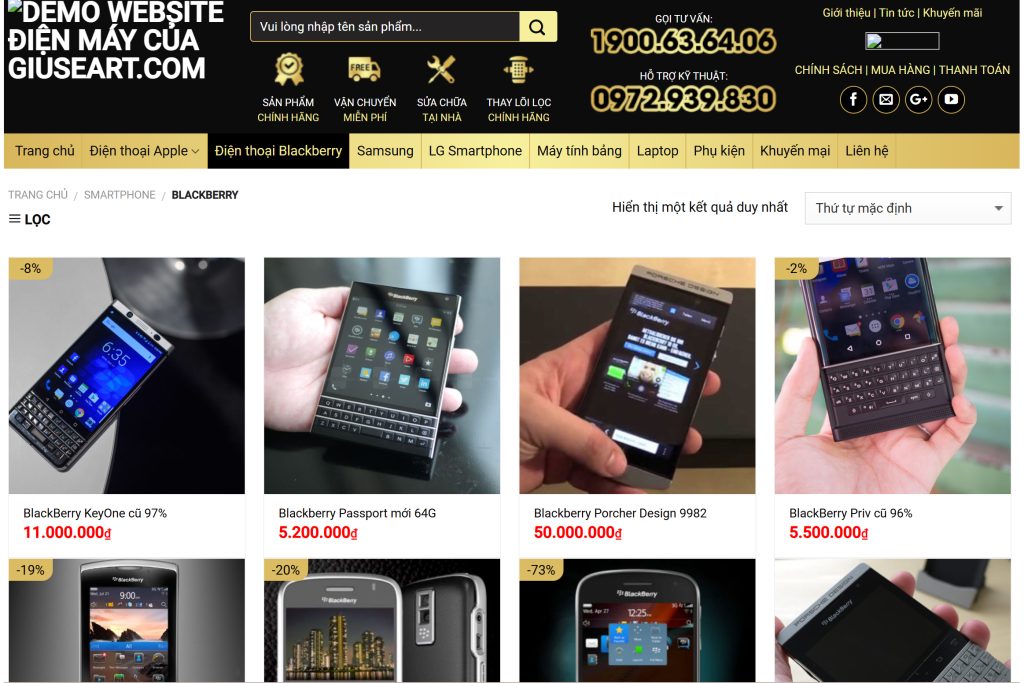Screen dimensions: 1024x683
Task: Open the Lọc filter panel
Action: (29, 219)
